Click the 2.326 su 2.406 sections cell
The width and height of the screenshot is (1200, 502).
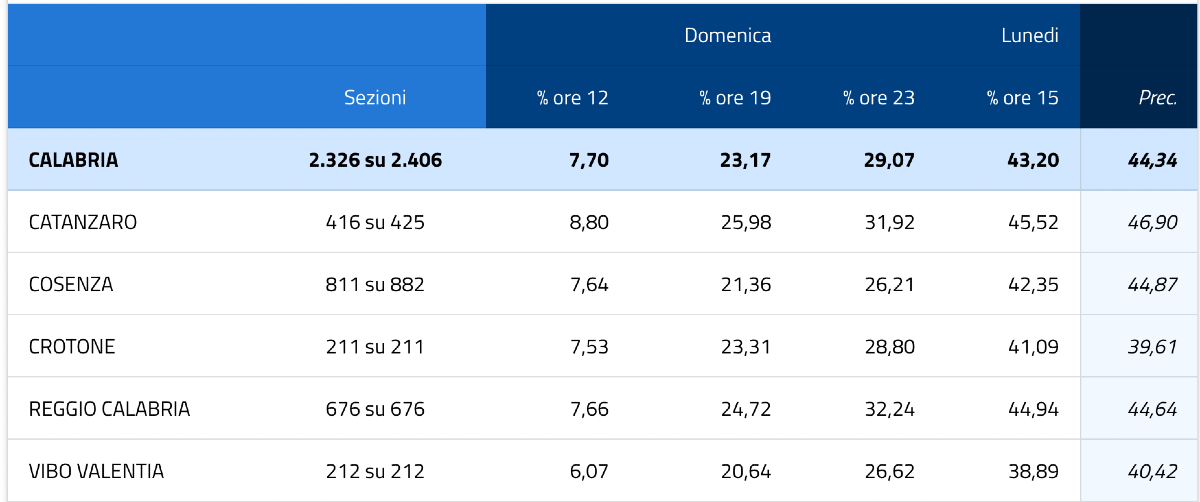(375, 160)
